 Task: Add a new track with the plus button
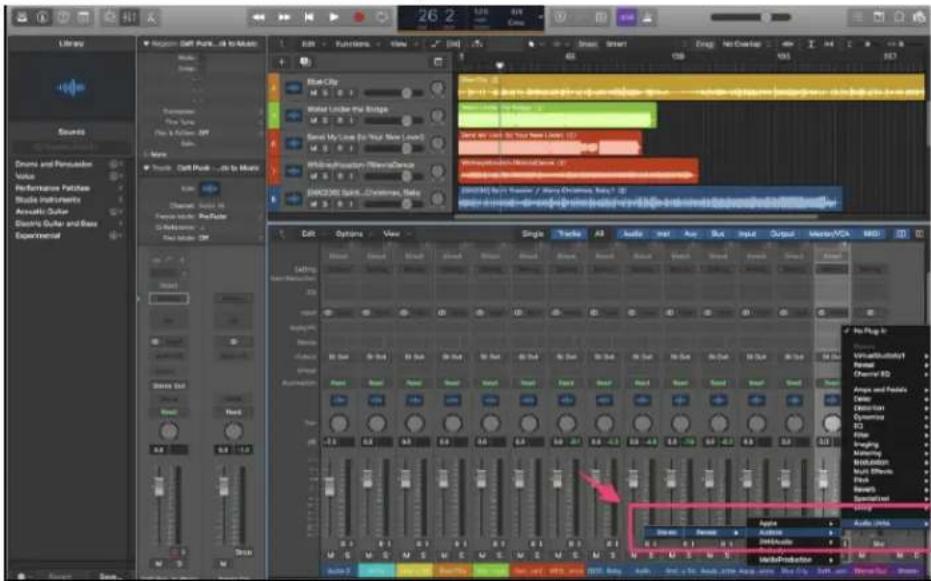[281, 62]
